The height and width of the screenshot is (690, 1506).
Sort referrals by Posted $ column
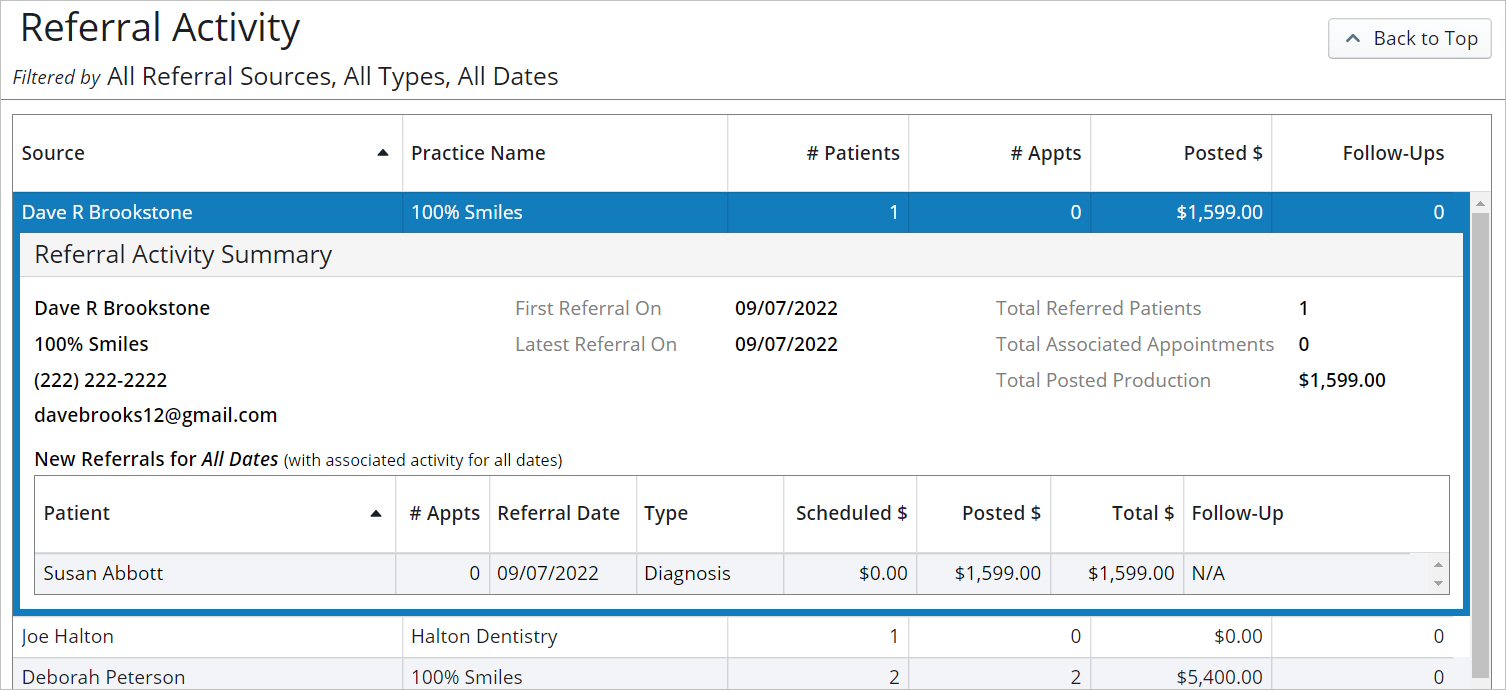1222,153
